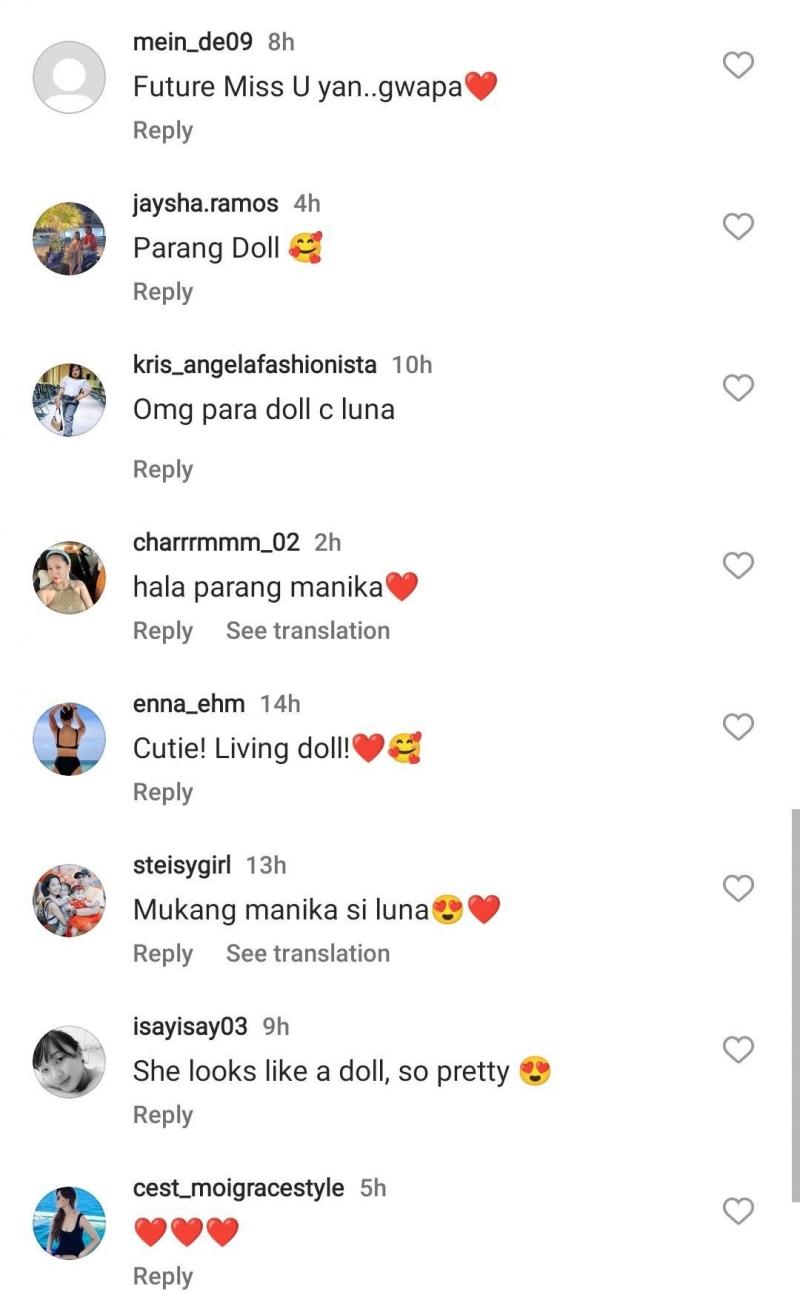Reply to mein_de09's comment
Screen dimensions: 800x1297
tap(163, 131)
